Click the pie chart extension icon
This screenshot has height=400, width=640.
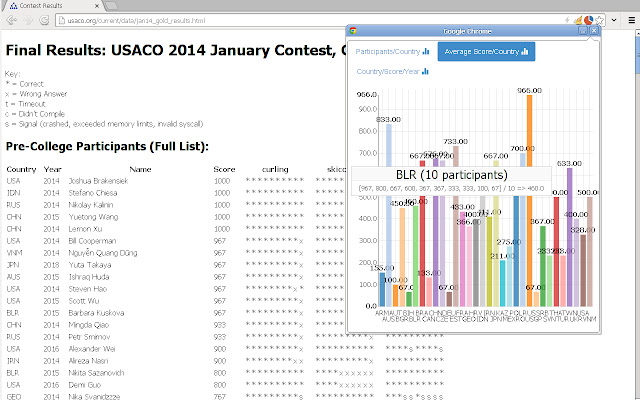pos(588,20)
